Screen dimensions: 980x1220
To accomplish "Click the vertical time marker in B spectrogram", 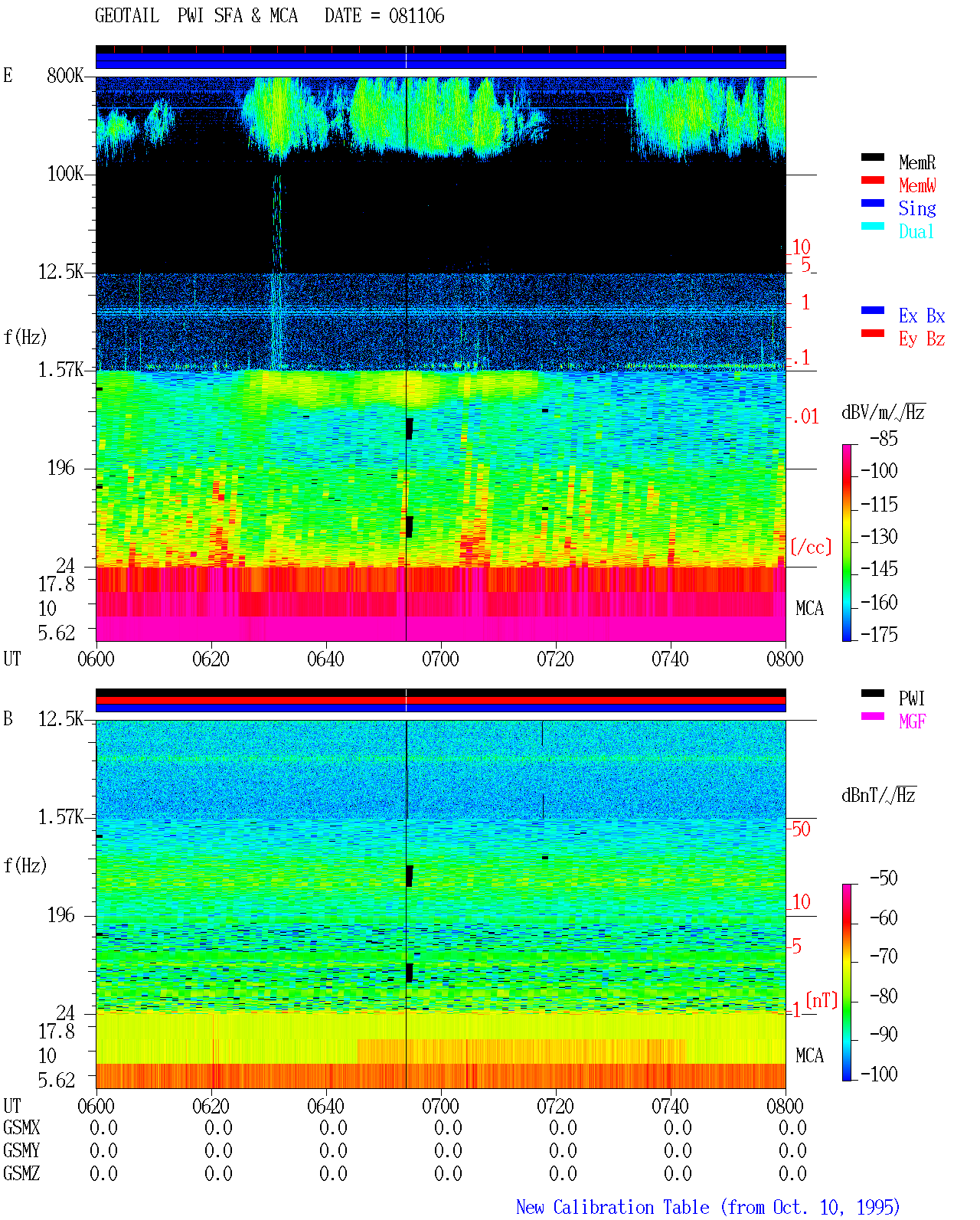I will pyautogui.click(x=406, y=904).
